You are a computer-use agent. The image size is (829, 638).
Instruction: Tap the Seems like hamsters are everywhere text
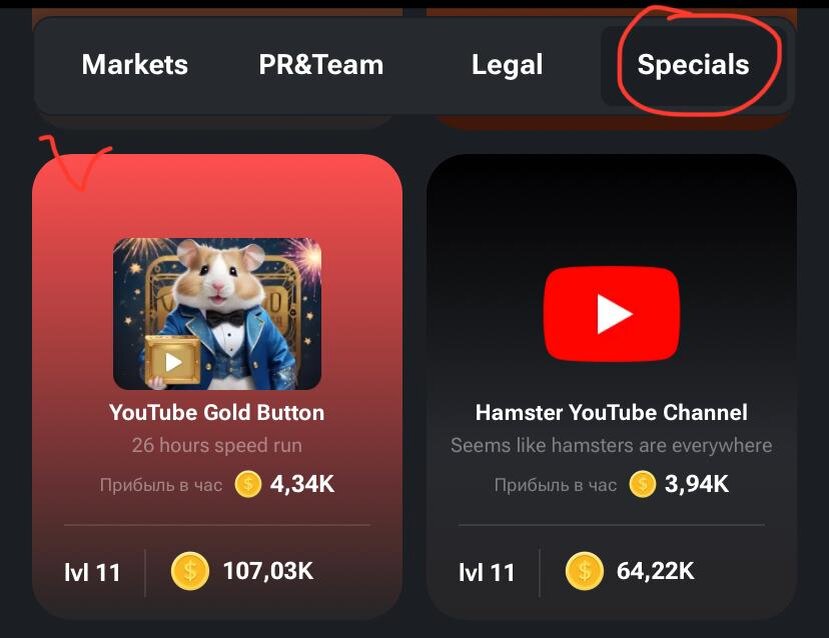pos(611,445)
